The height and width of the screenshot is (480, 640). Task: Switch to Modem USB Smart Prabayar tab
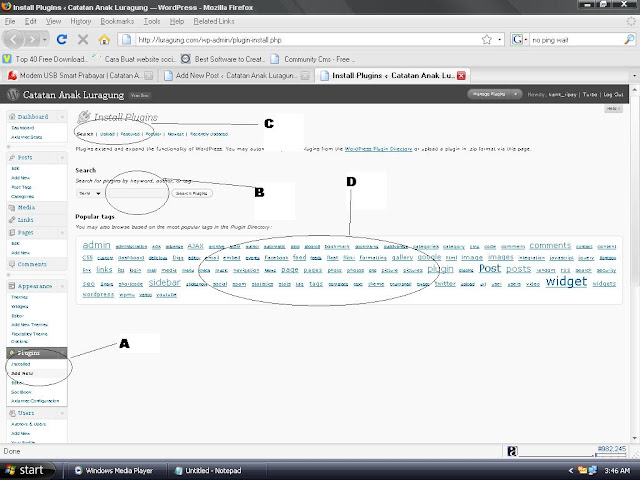coord(78,76)
